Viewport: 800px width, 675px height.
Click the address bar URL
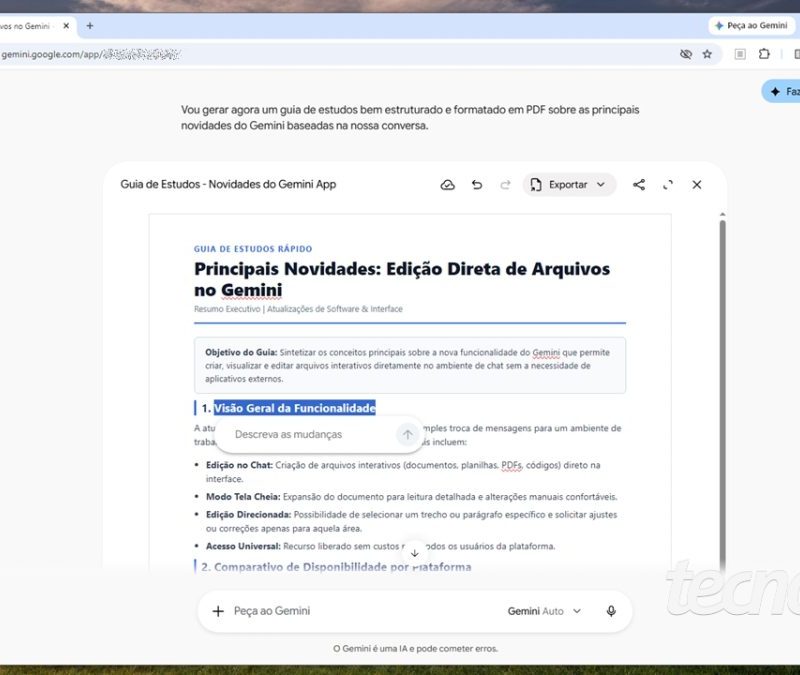[x=91, y=54]
